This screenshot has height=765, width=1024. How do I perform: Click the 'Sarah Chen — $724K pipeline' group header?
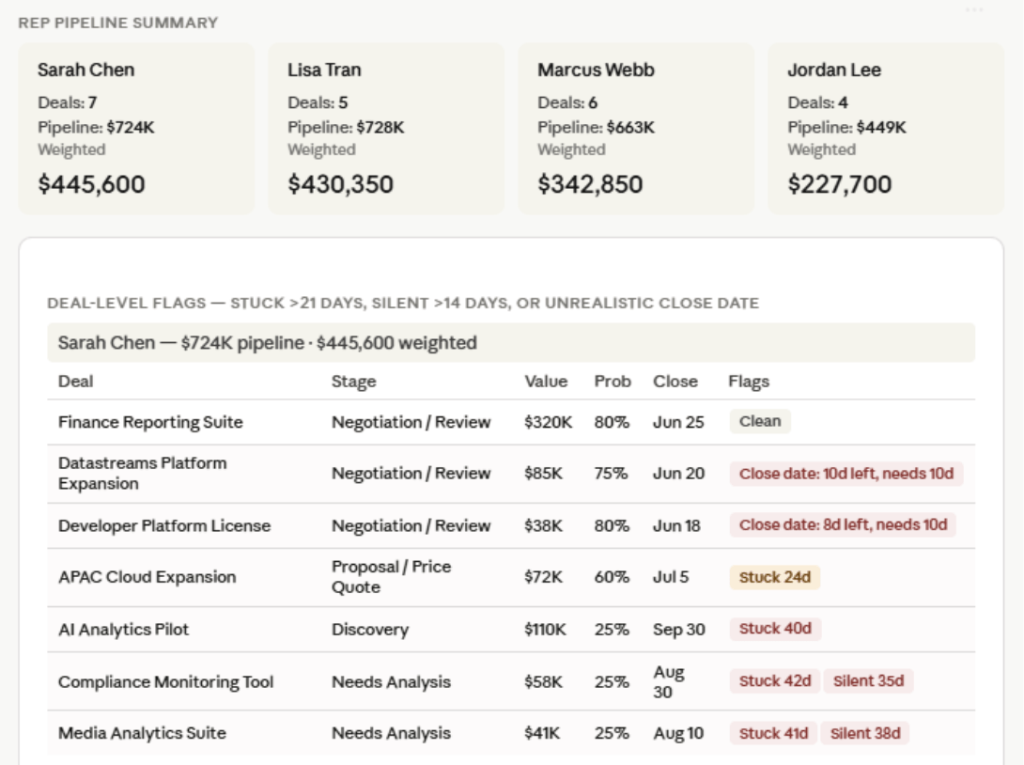point(511,342)
